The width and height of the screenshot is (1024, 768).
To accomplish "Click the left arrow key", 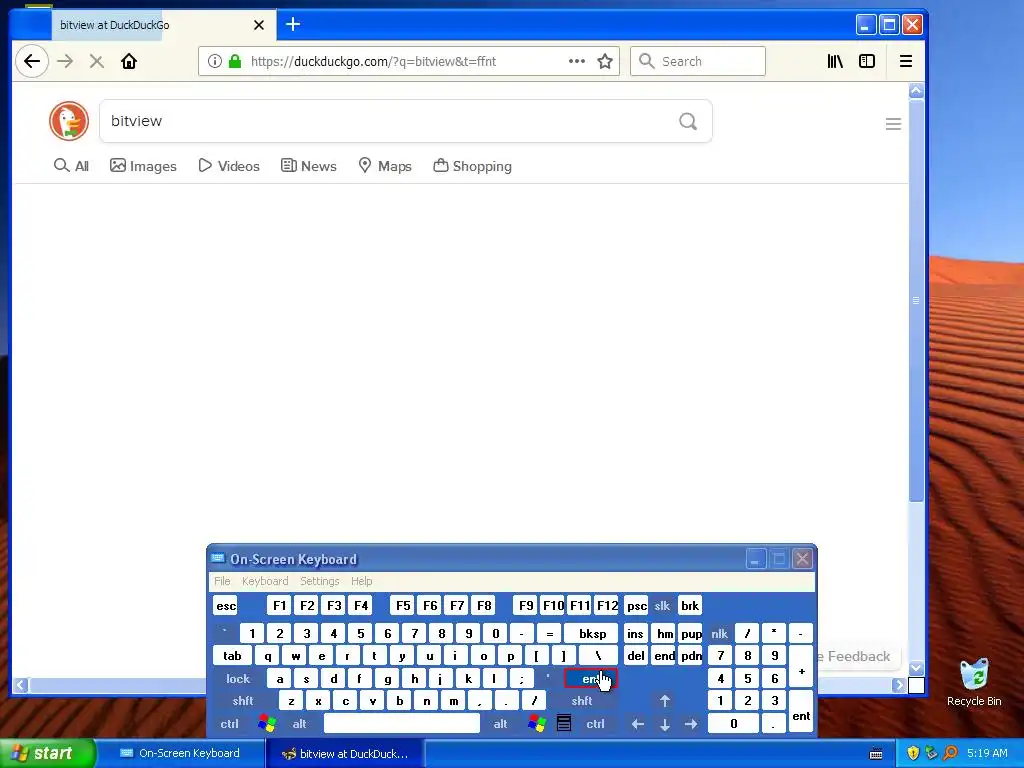I will 638,724.
